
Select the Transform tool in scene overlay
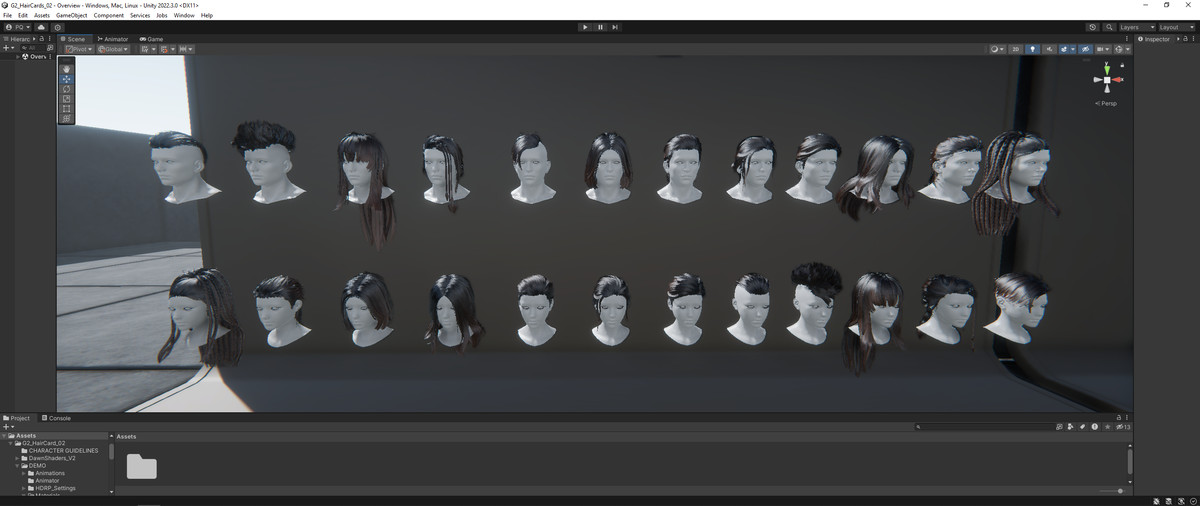pyautogui.click(x=67, y=119)
